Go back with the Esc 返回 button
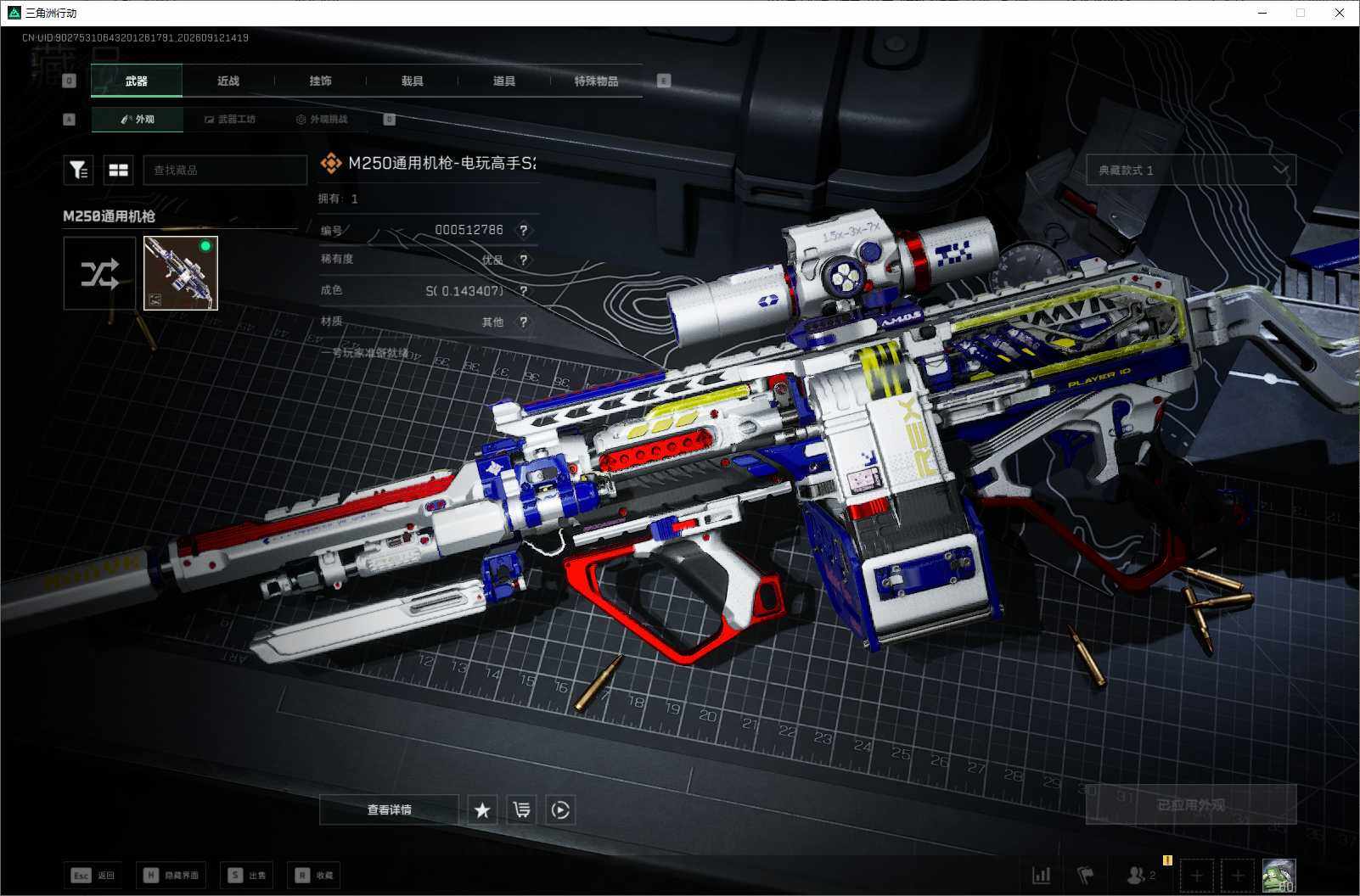Screen dimensions: 1360x896 (93, 875)
